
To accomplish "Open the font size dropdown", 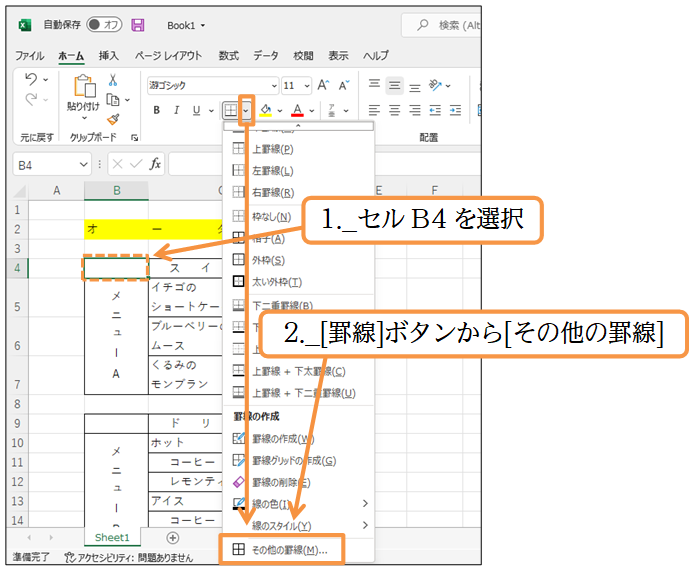I will coord(307,86).
